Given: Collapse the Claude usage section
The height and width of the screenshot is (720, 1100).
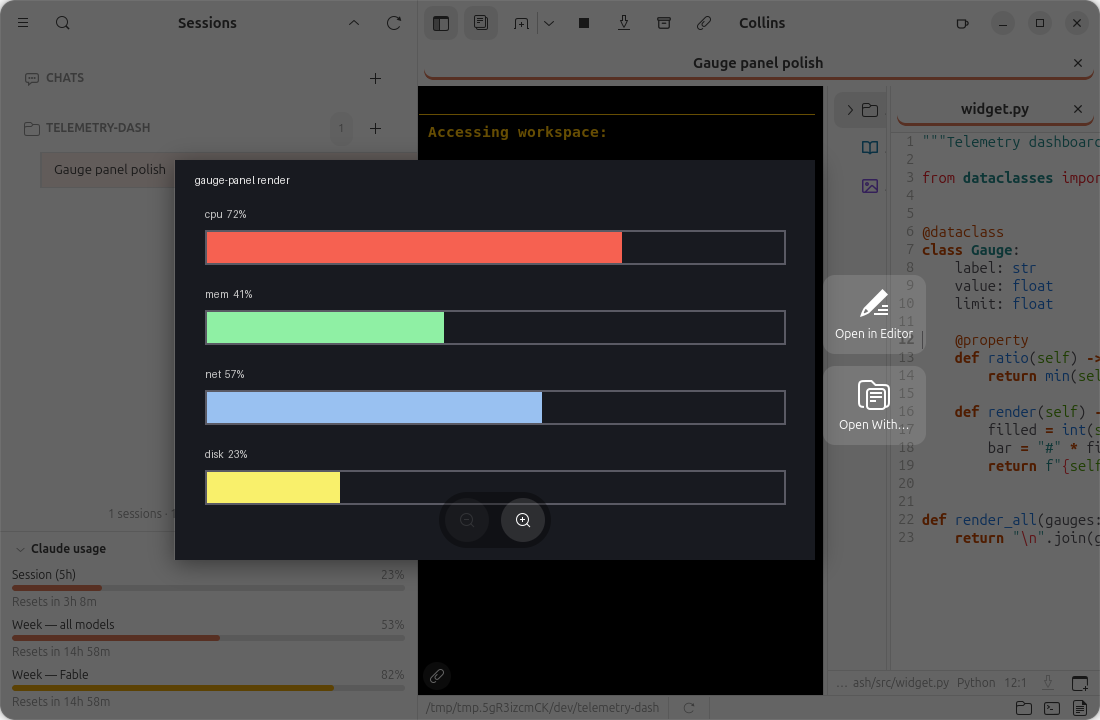Looking at the screenshot, I should pos(20,549).
